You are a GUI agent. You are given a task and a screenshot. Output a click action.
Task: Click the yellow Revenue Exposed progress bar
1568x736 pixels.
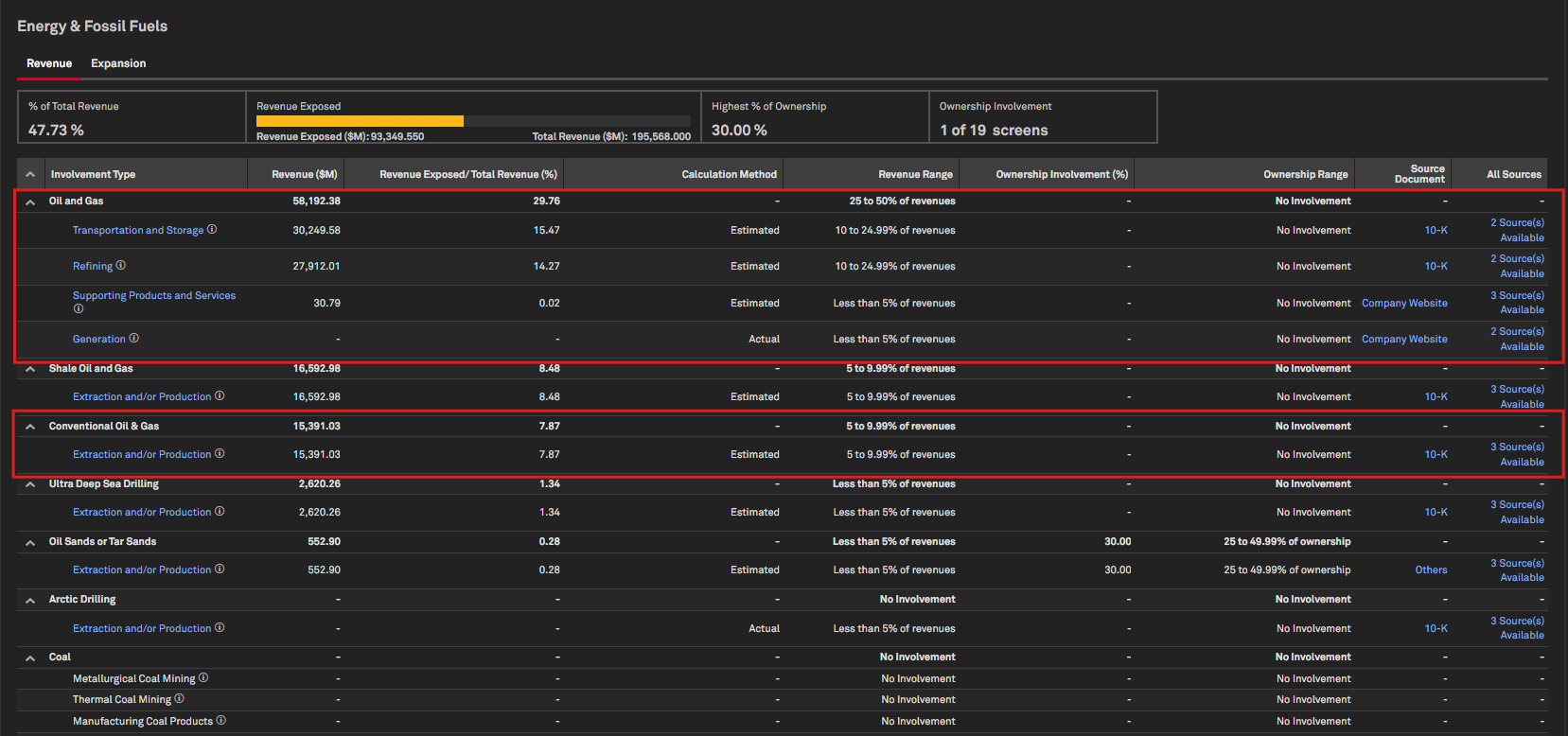(x=360, y=121)
